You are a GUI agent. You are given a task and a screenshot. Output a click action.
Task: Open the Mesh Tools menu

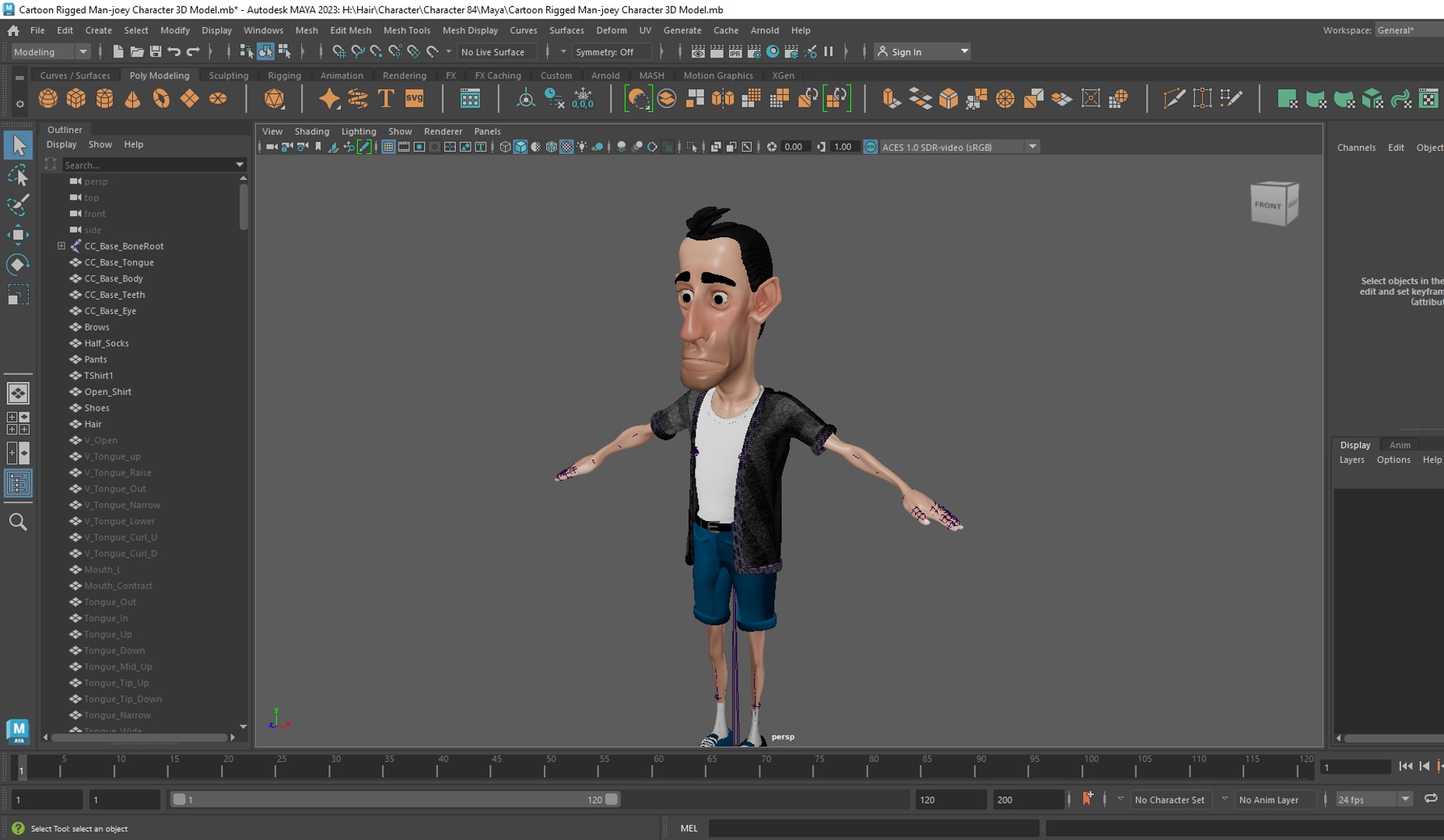tap(406, 30)
